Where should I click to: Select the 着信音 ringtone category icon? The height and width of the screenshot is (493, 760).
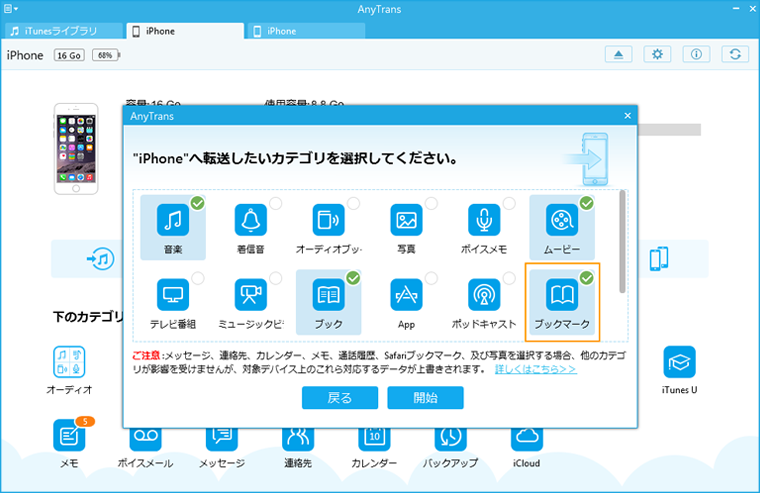point(251,220)
